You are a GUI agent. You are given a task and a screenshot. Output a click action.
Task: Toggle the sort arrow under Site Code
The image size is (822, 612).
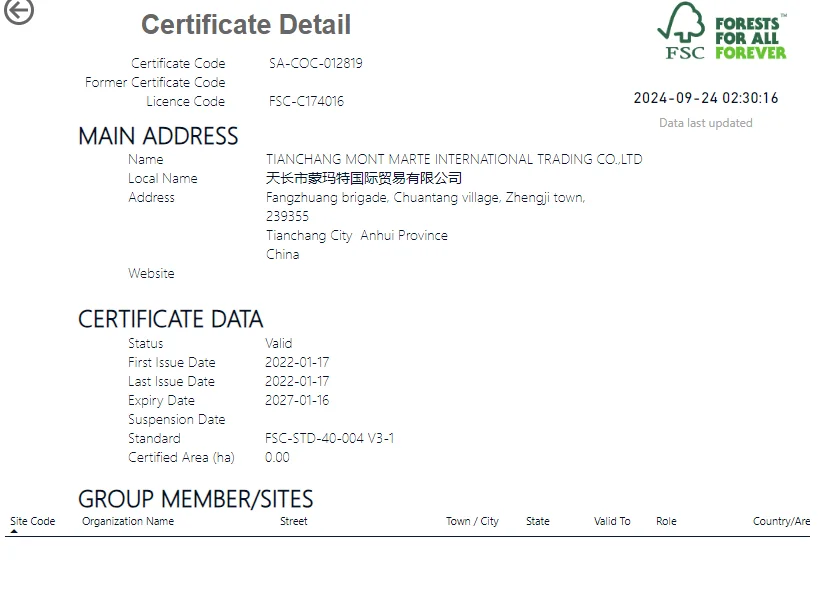pyautogui.click(x=14, y=532)
